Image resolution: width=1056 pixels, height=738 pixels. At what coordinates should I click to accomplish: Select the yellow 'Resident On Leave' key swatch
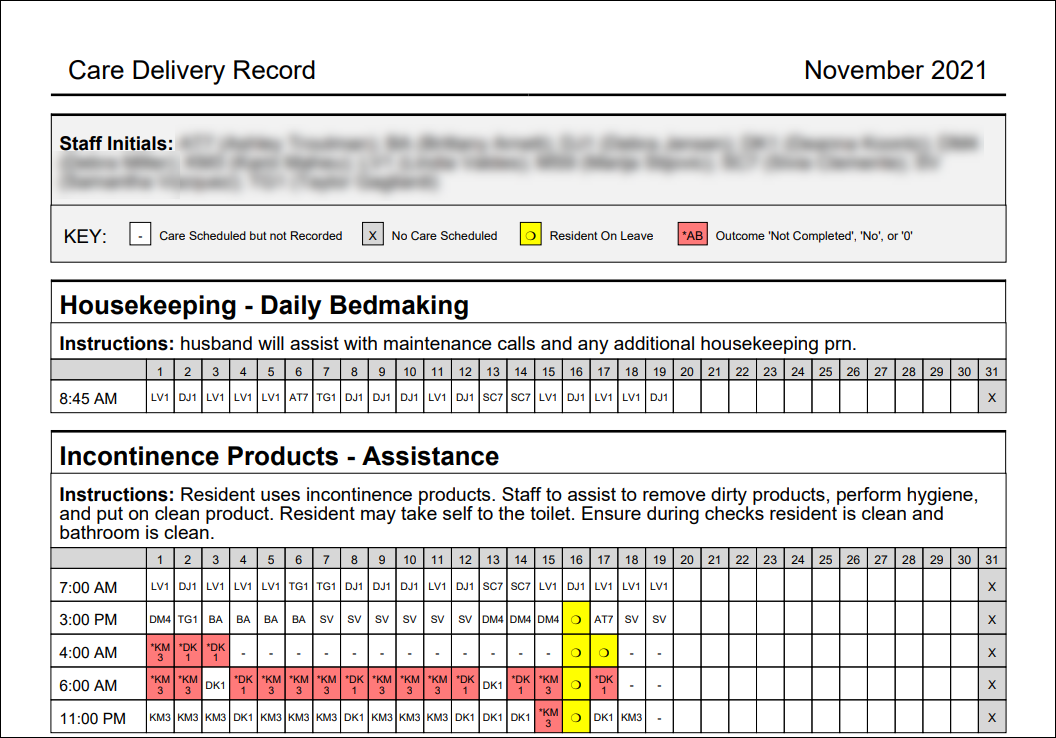coord(531,235)
